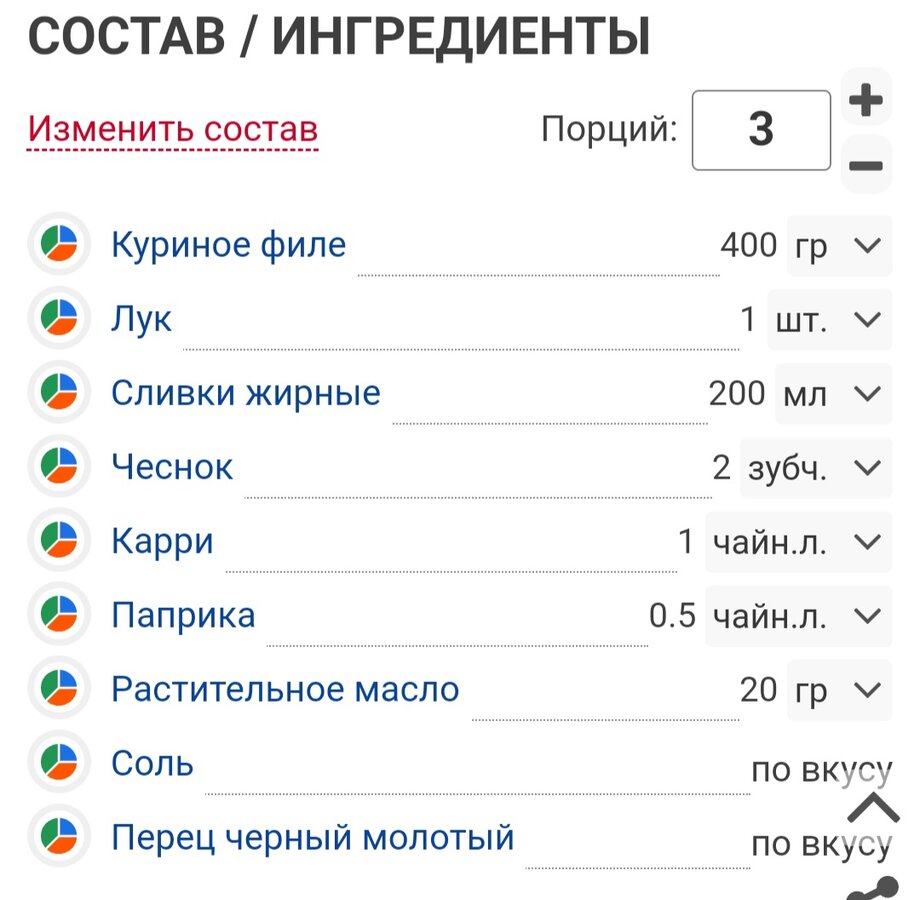Open the гр unit dropdown for Куриное филе

click(839, 245)
